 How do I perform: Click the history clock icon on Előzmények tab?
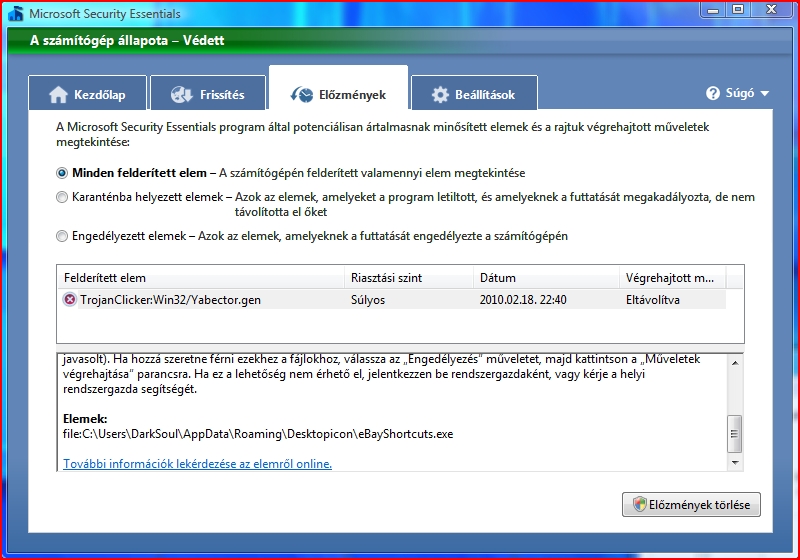tap(302, 94)
